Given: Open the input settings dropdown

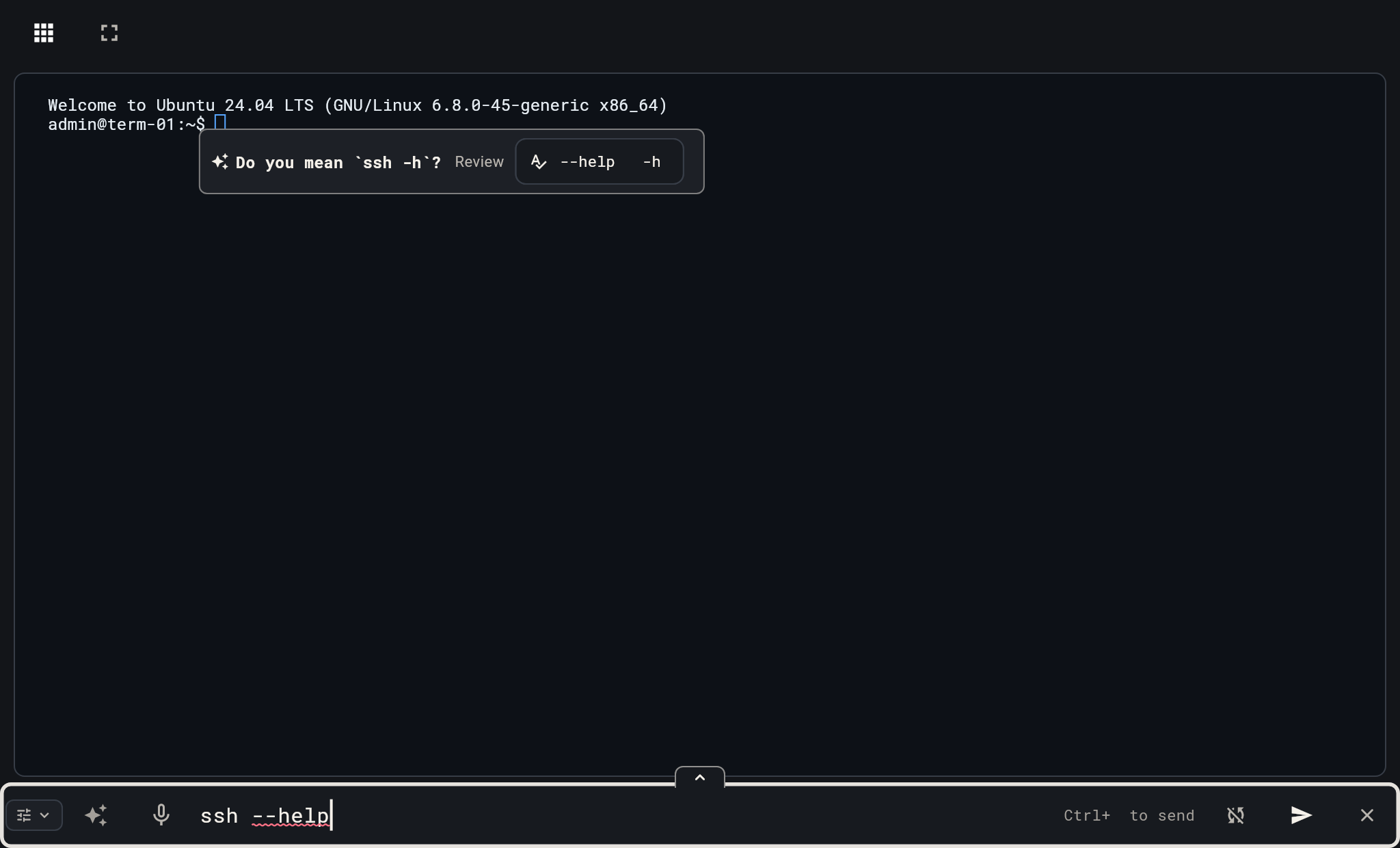Looking at the screenshot, I should pos(34,815).
